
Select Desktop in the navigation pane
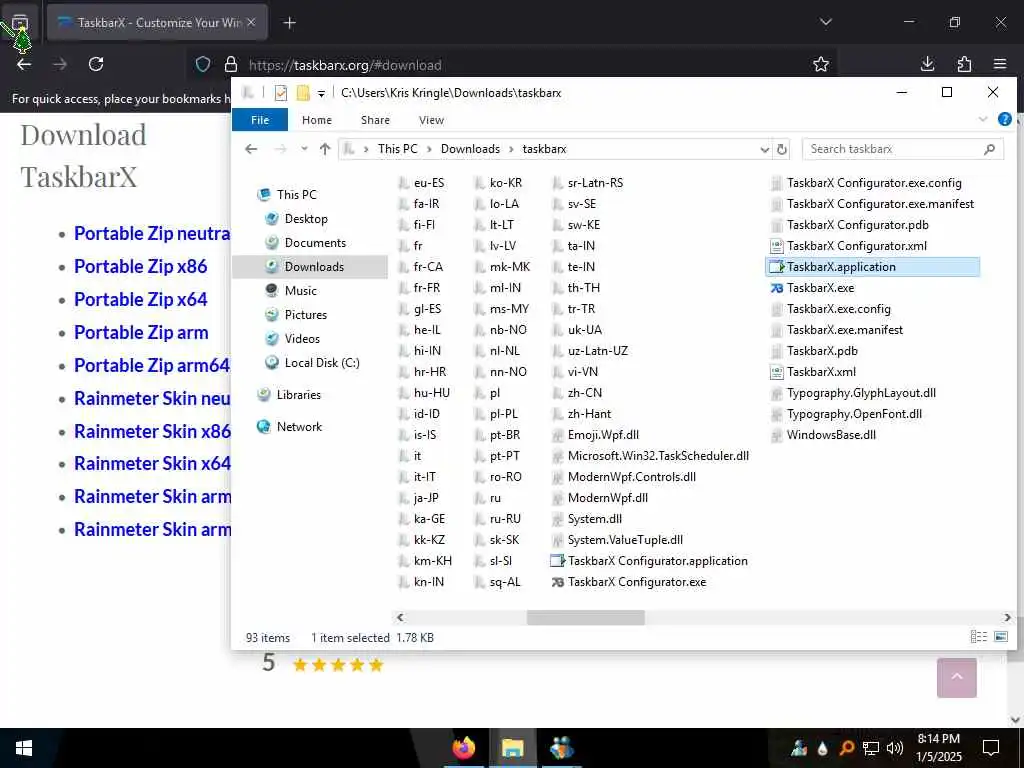coord(306,219)
